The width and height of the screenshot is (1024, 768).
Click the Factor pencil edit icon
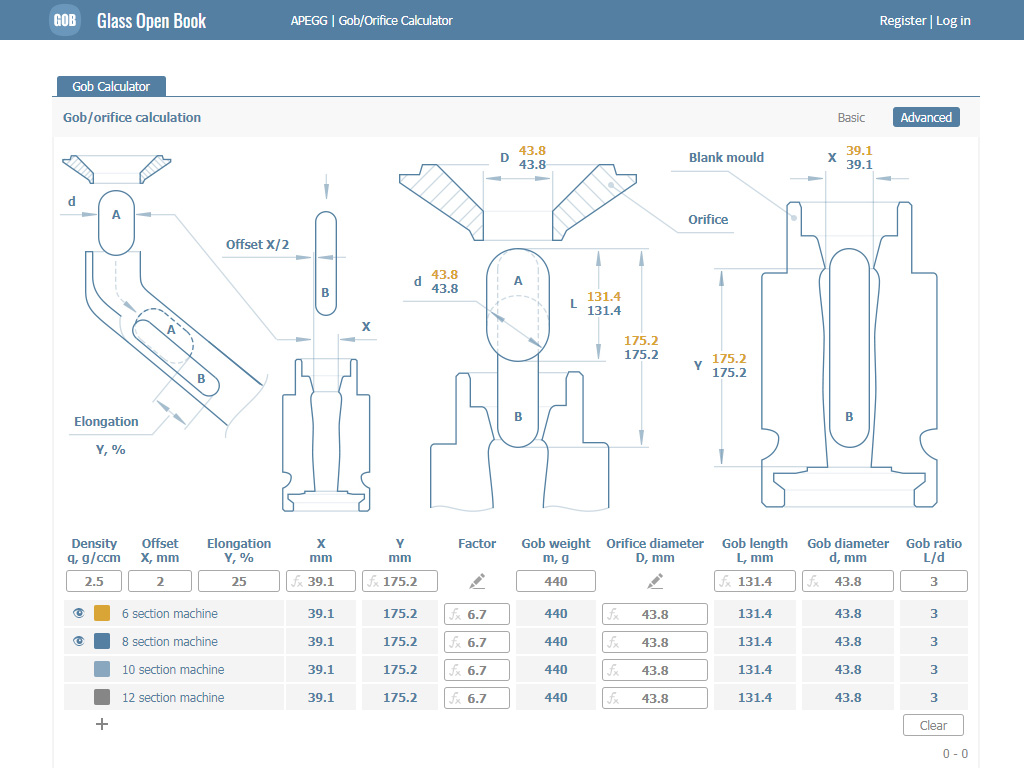point(477,581)
